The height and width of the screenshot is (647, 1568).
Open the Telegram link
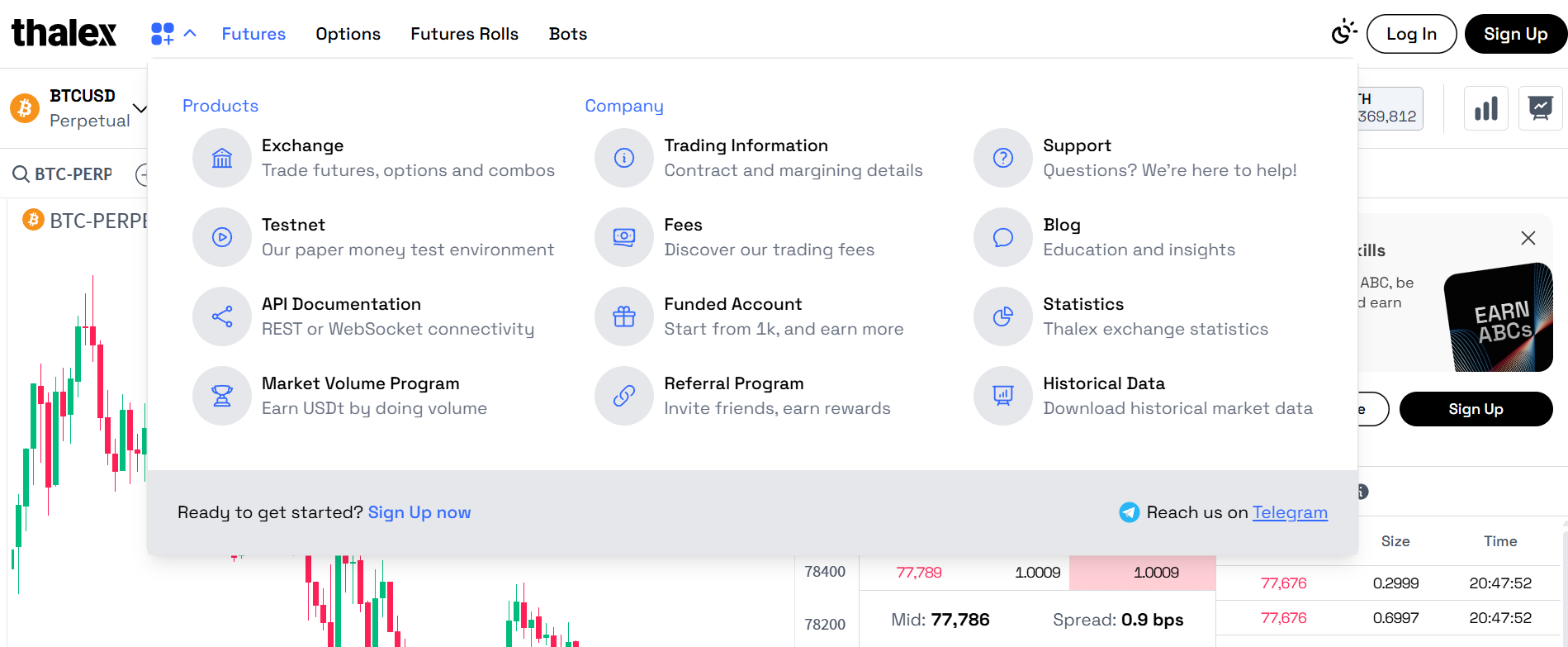(1290, 512)
